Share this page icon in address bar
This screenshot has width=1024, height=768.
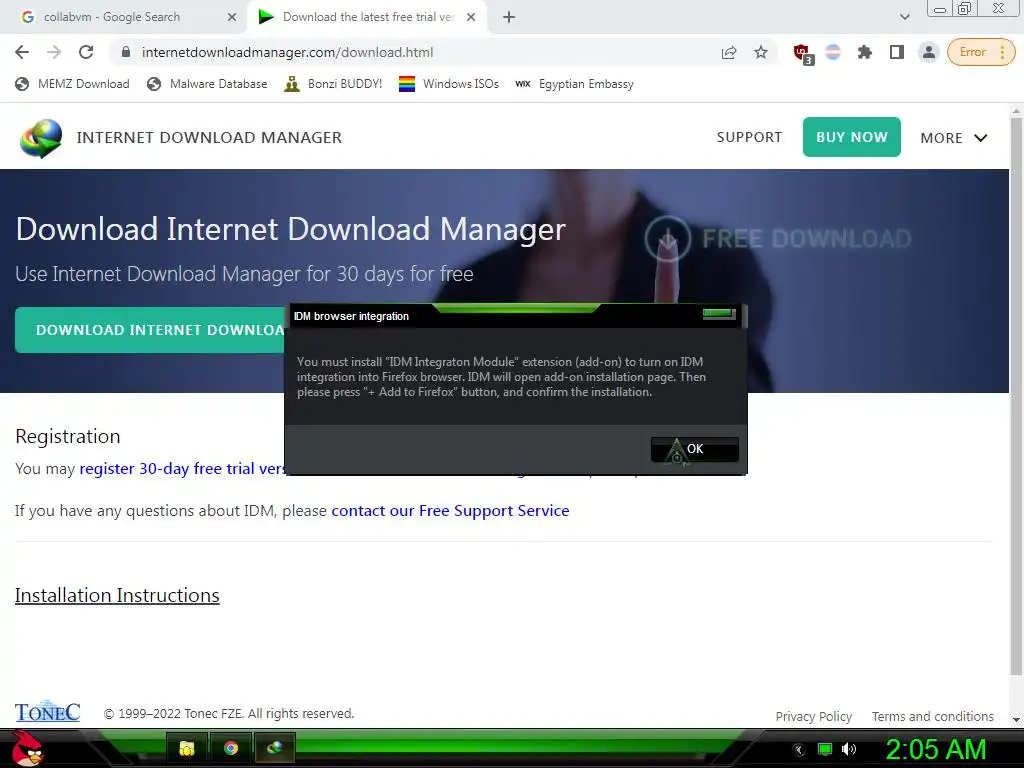(729, 52)
